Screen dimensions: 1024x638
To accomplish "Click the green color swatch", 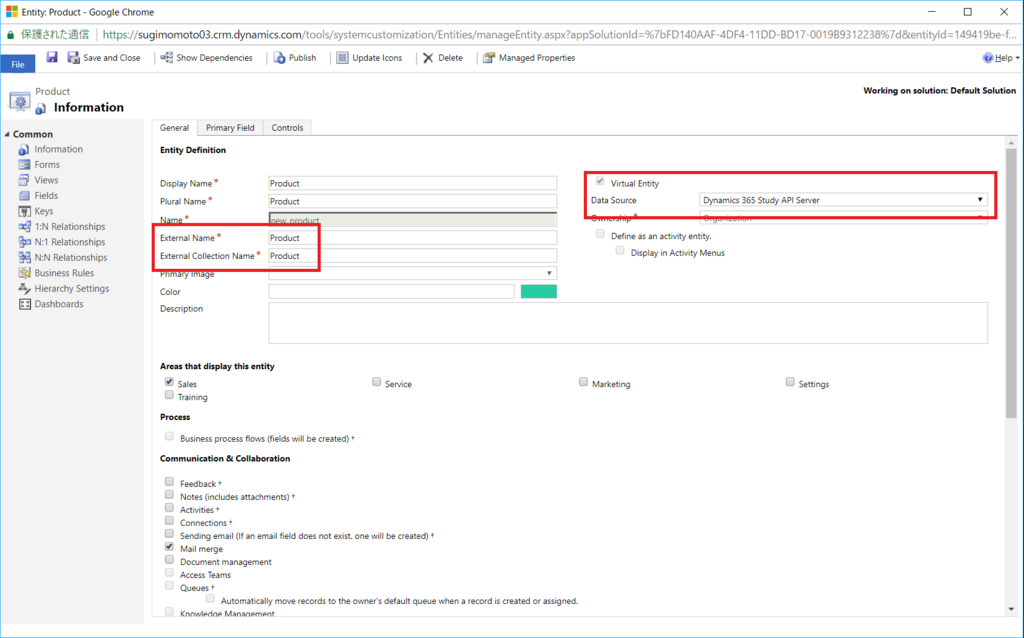I will coord(539,291).
